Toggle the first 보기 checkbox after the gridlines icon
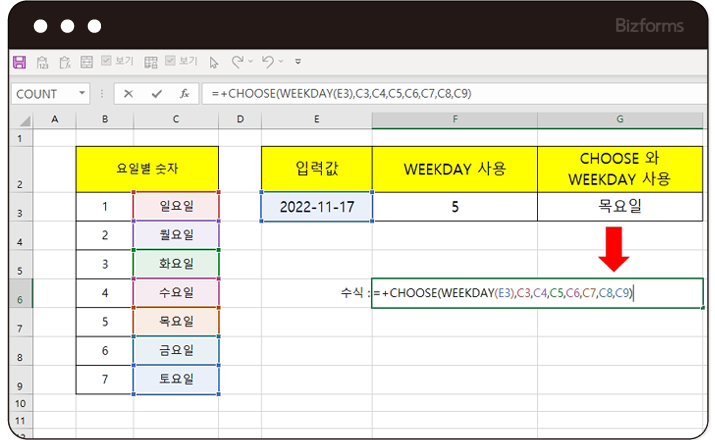Image resolution: width=715 pixels, height=440 pixels. pos(106,61)
